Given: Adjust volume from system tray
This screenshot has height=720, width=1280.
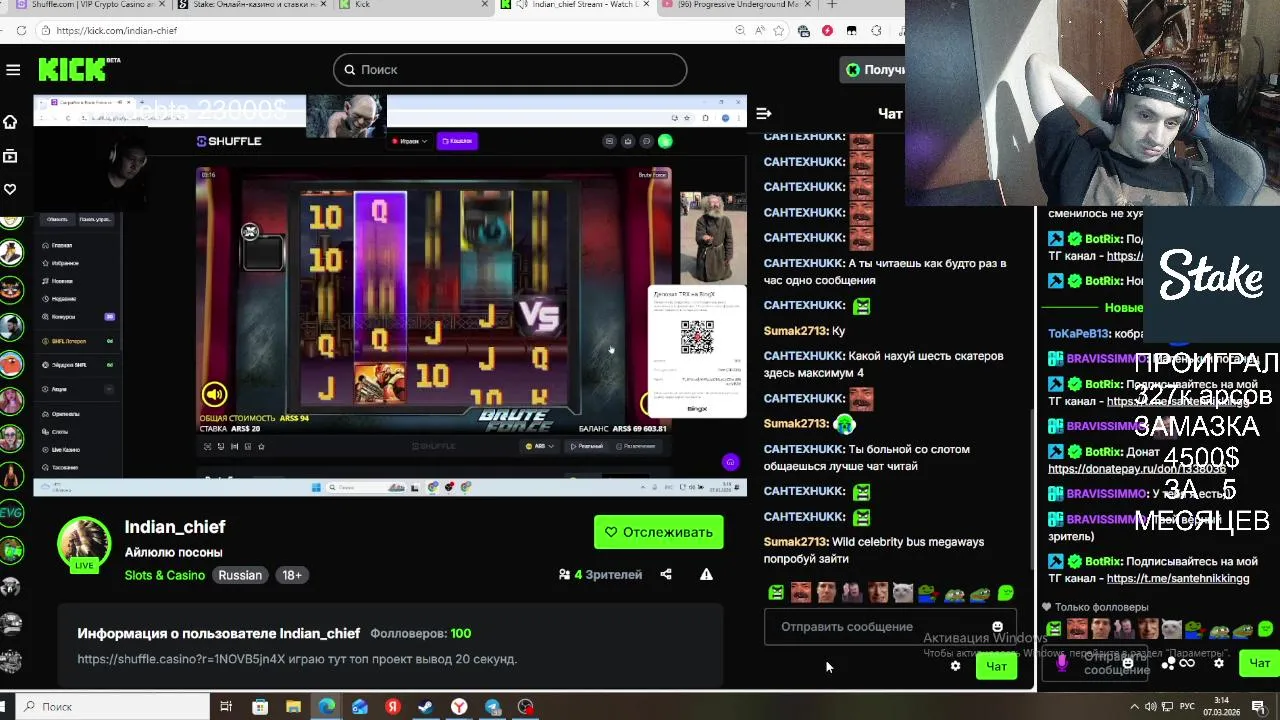Looking at the screenshot, I should [1151, 707].
